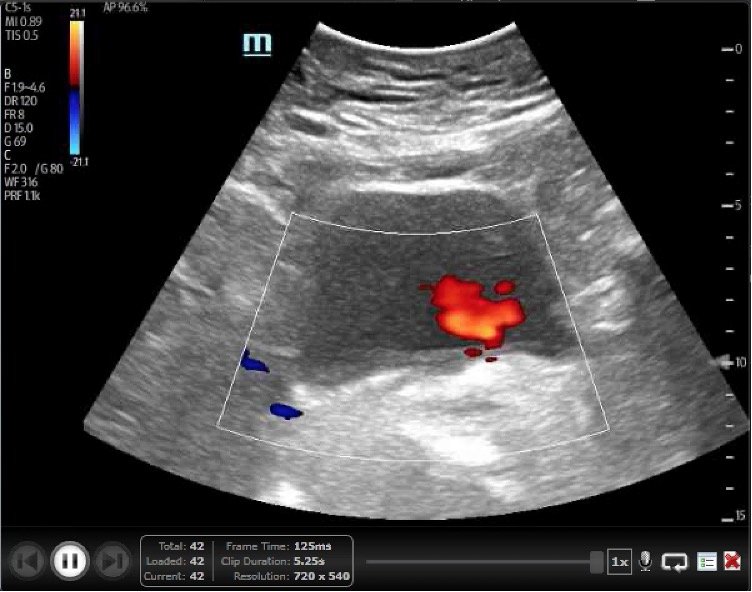Image resolution: width=752 pixels, height=592 pixels.
Task: Click the microphone audio icon
Action: pyautogui.click(x=646, y=562)
